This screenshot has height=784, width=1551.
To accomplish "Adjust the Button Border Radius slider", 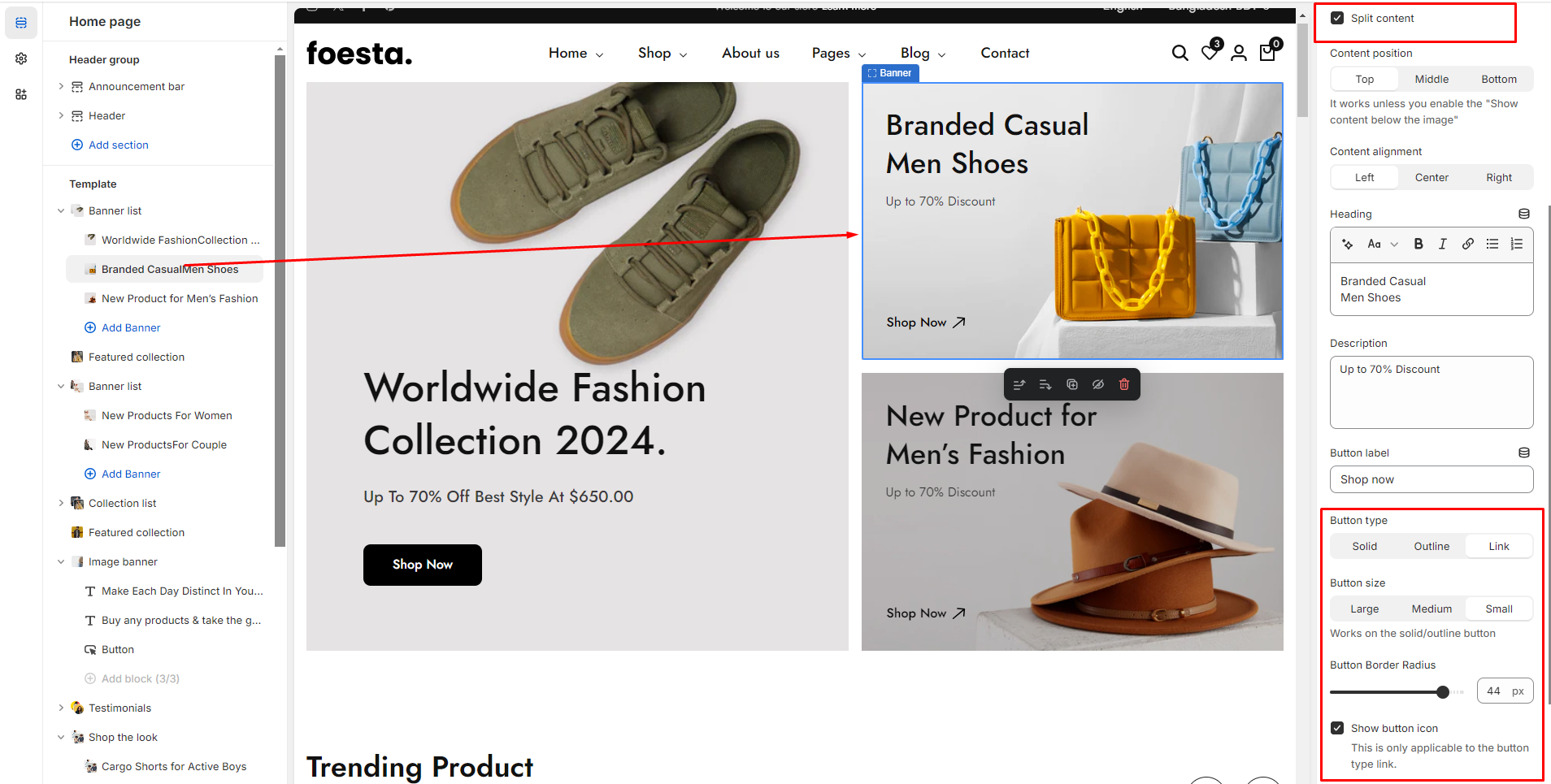I will coord(1442,692).
